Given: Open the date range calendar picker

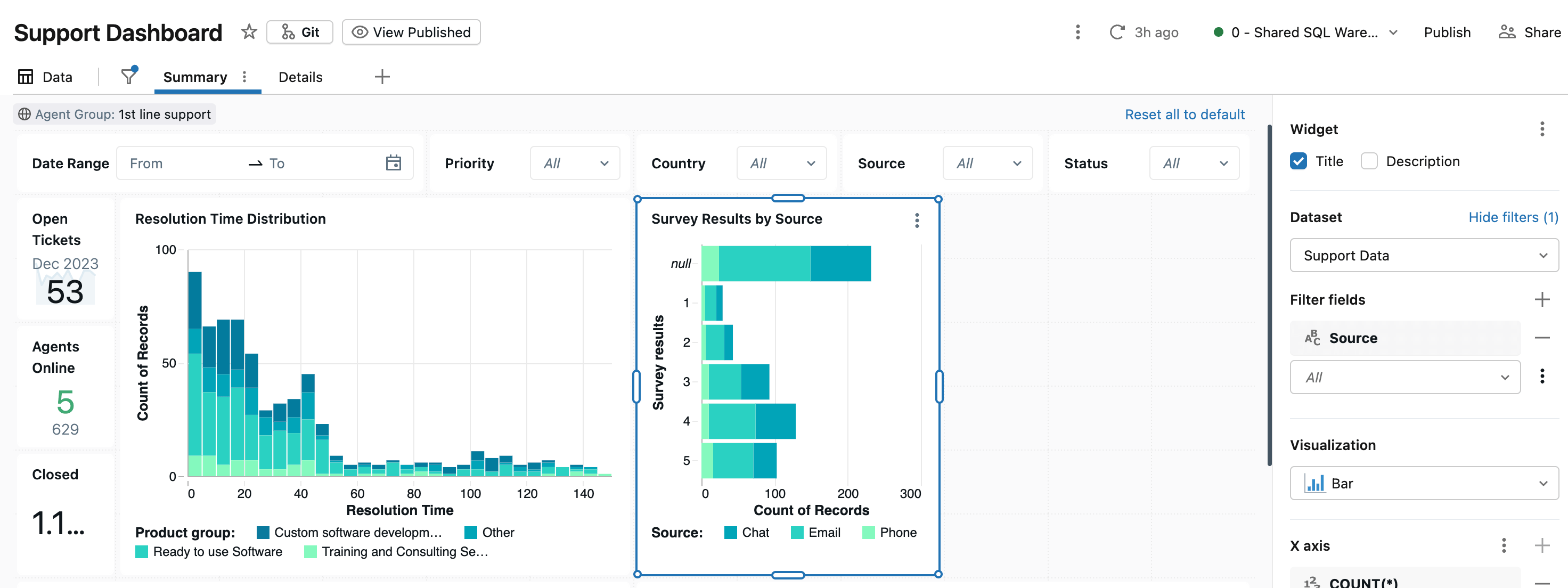Looking at the screenshot, I should 393,162.
